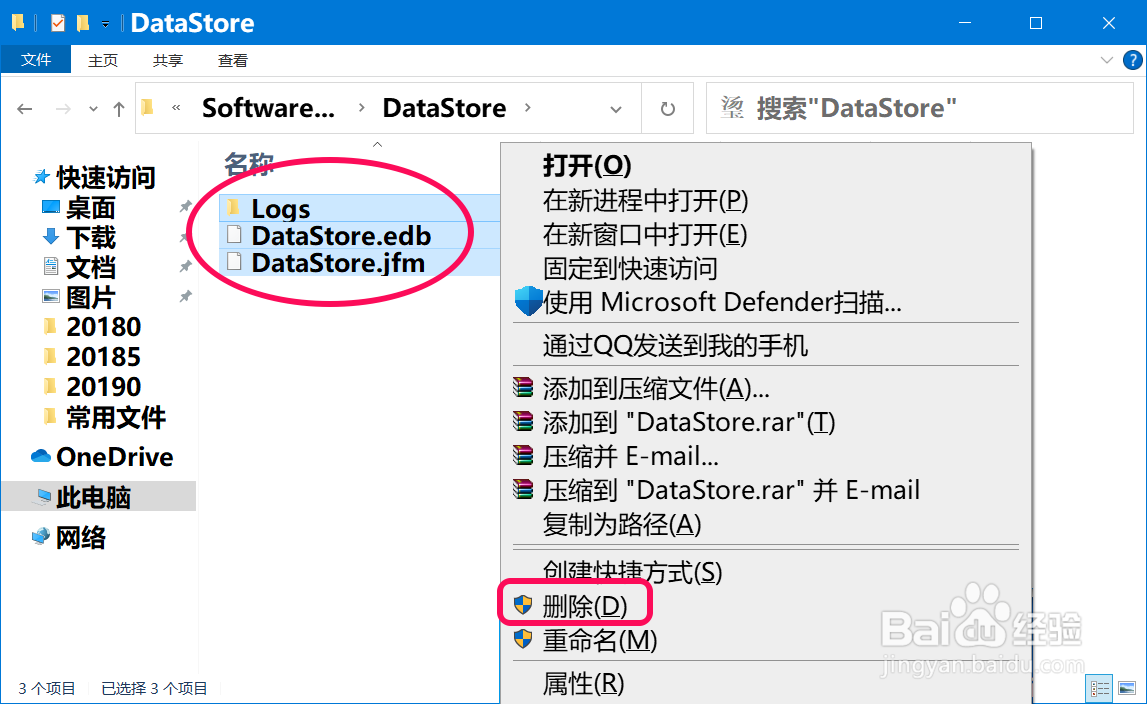Go up one folder level
The height and width of the screenshot is (704, 1147).
coord(119,109)
